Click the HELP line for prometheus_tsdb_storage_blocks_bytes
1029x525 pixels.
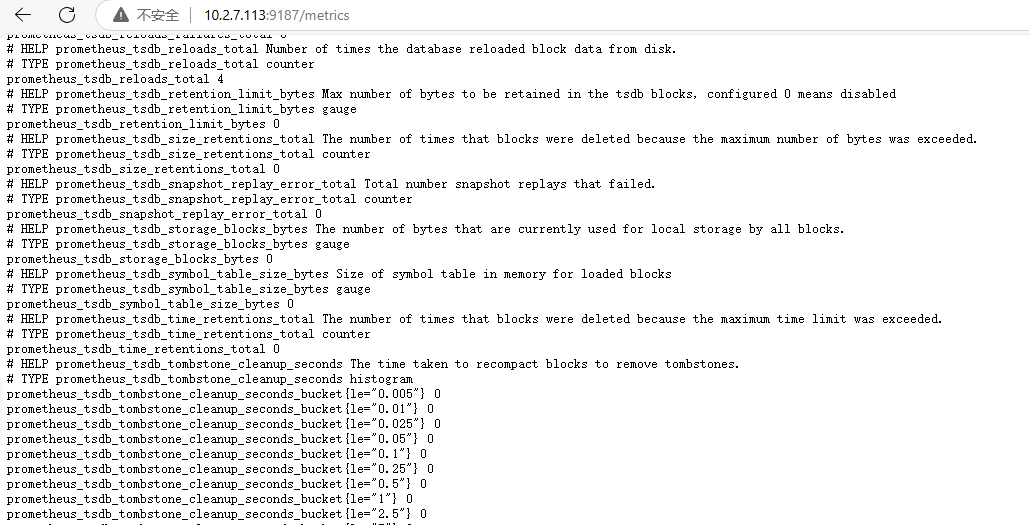(425, 229)
